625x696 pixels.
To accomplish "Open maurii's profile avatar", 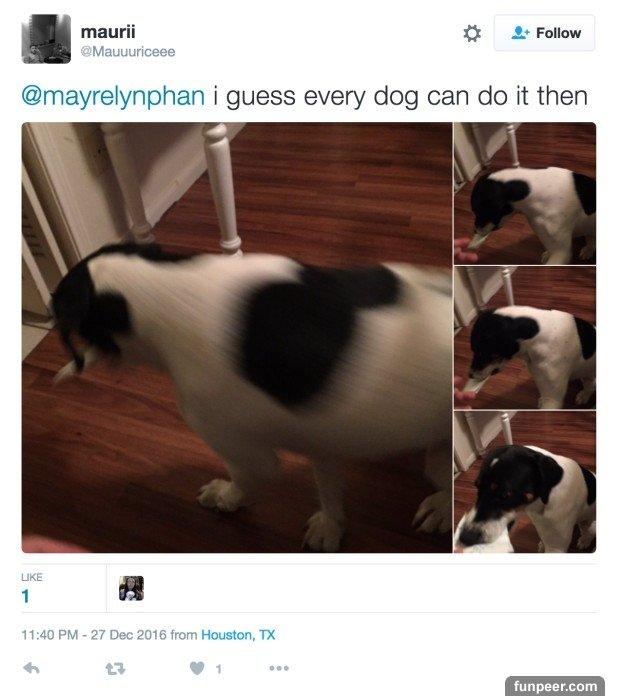I will coord(46,39).
